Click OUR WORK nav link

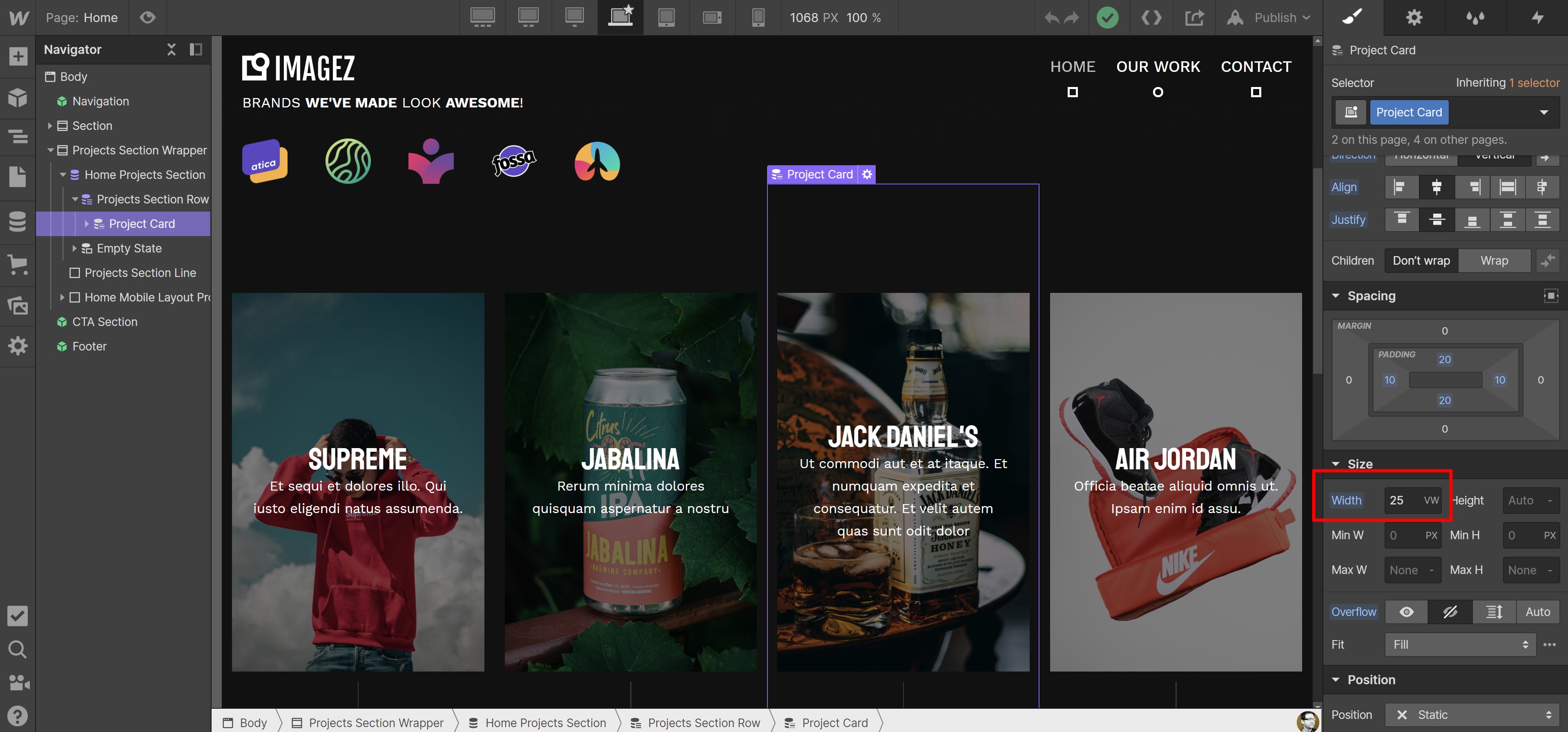[x=1158, y=67]
